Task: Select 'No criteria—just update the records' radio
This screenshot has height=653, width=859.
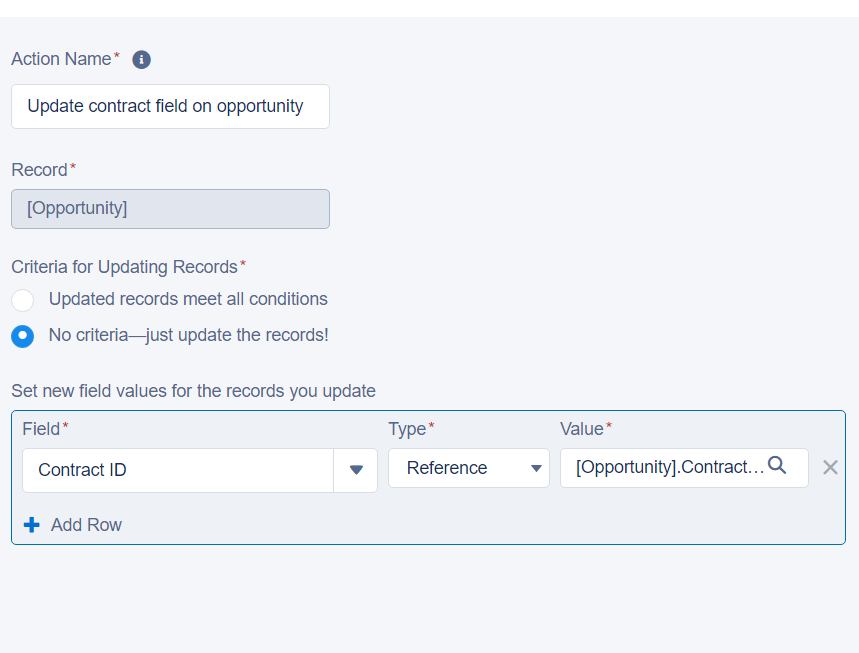Action: [x=23, y=336]
